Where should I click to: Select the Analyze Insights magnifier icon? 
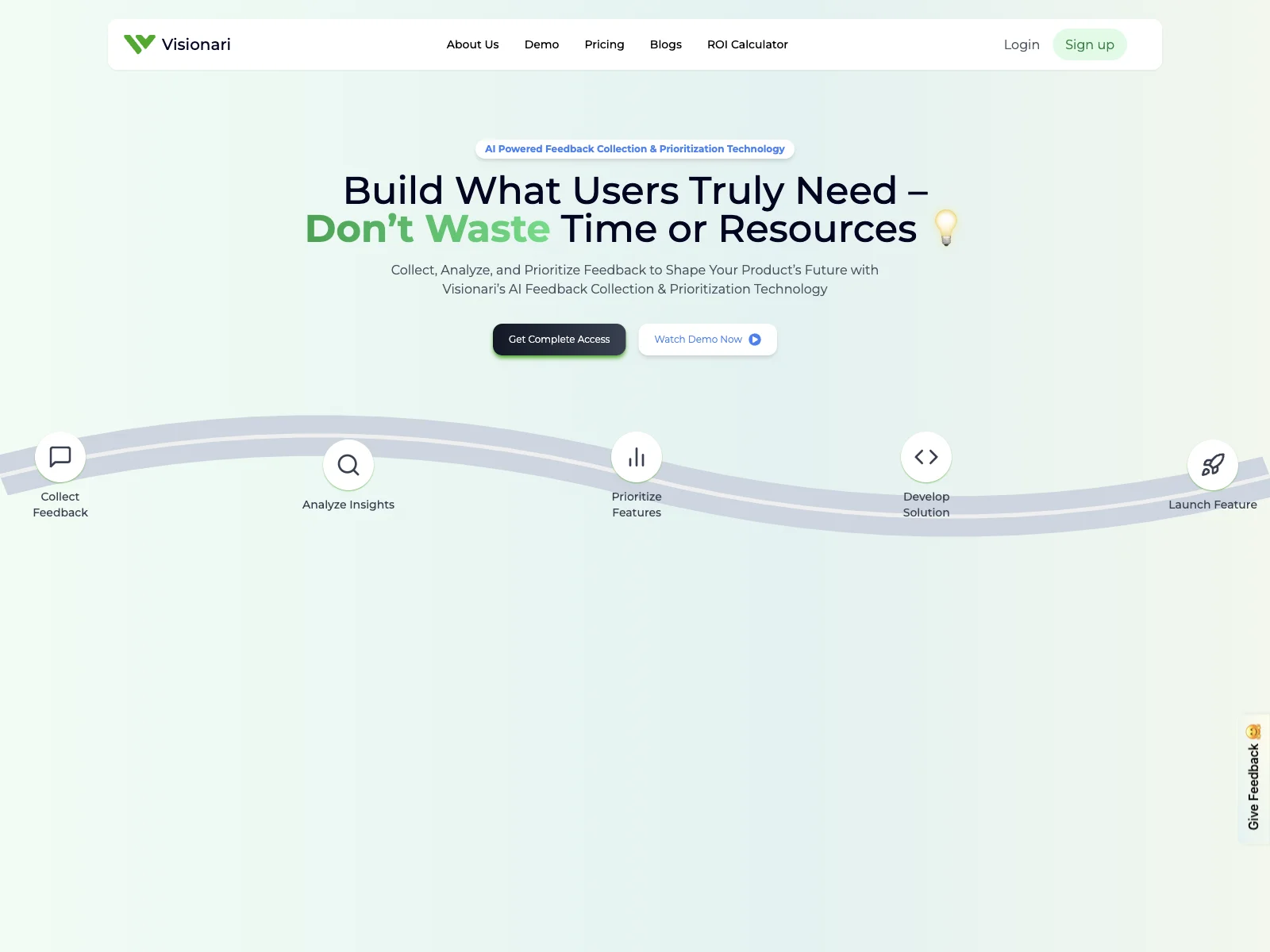348,465
